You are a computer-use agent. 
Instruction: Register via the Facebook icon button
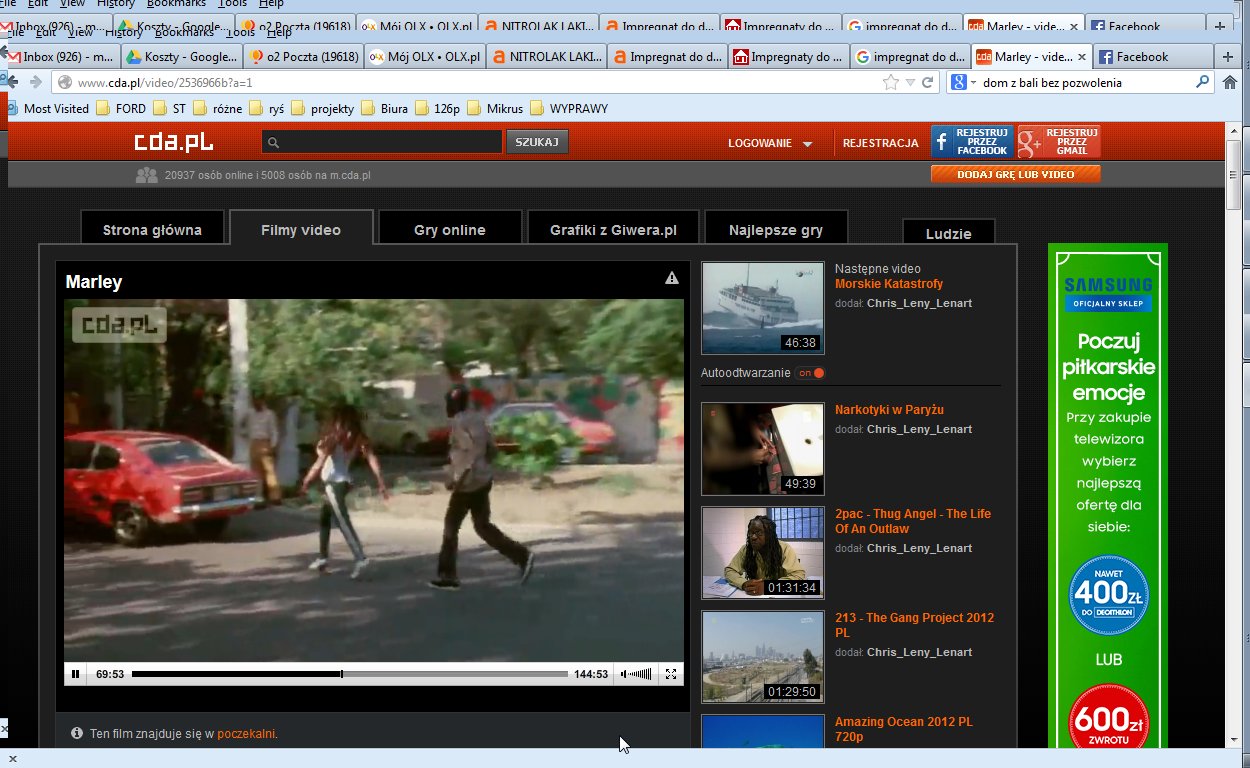pyautogui.click(x=972, y=142)
